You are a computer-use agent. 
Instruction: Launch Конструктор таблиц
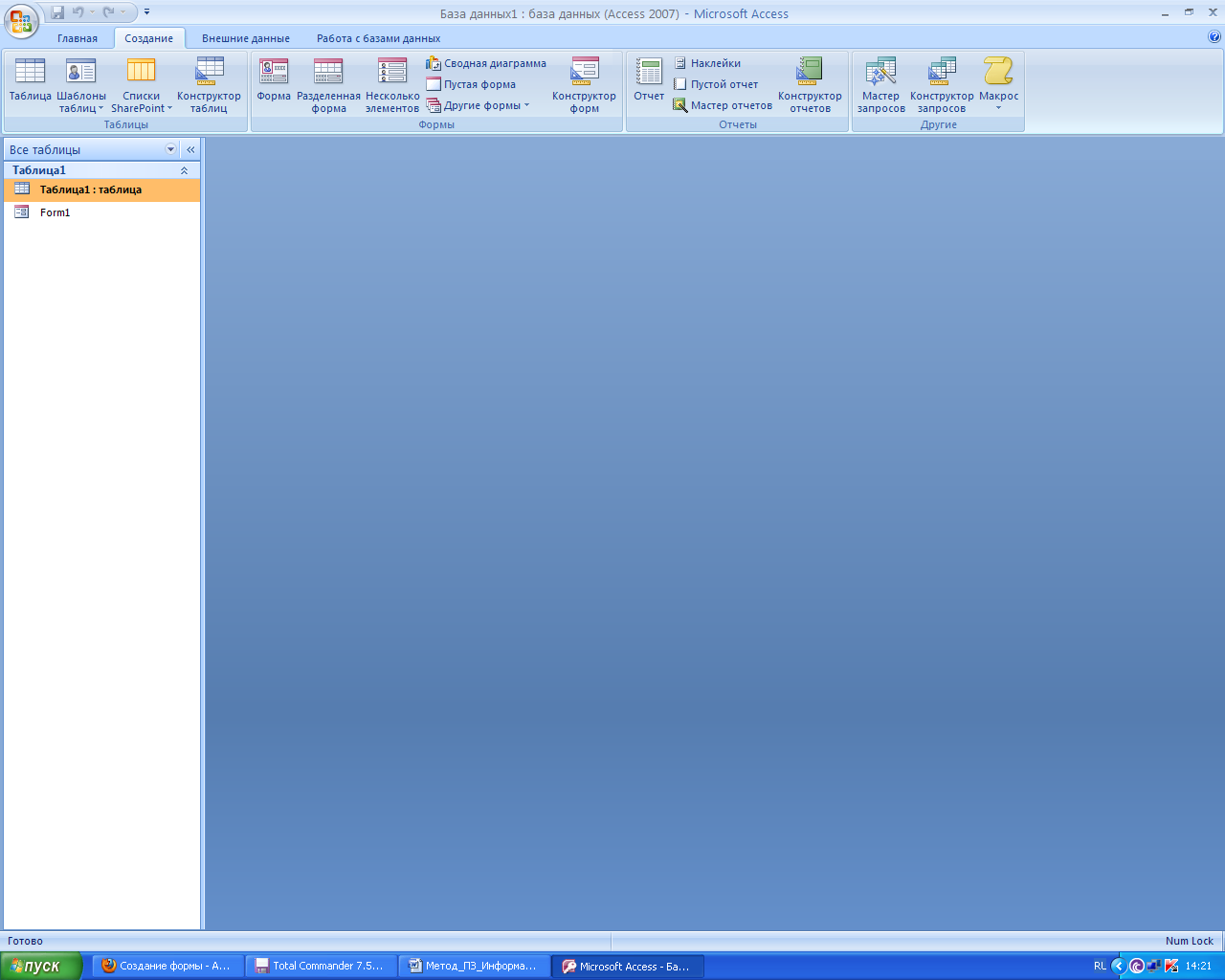point(209,84)
